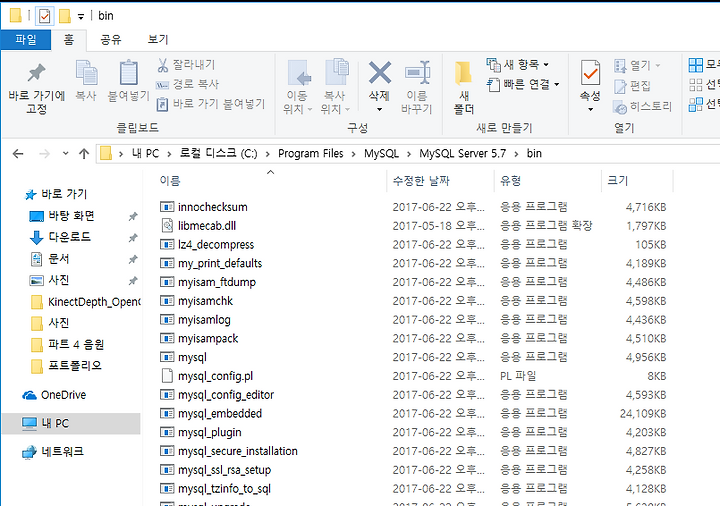Create a New folder (새 폴더)
This screenshot has width=720, height=506.
464,87
